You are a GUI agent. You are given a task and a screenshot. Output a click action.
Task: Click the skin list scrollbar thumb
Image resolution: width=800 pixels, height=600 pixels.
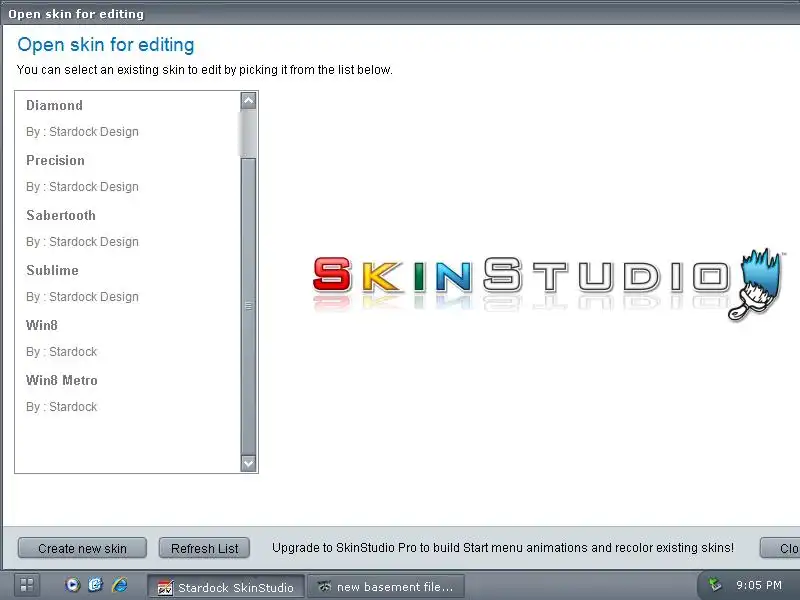tap(248, 306)
